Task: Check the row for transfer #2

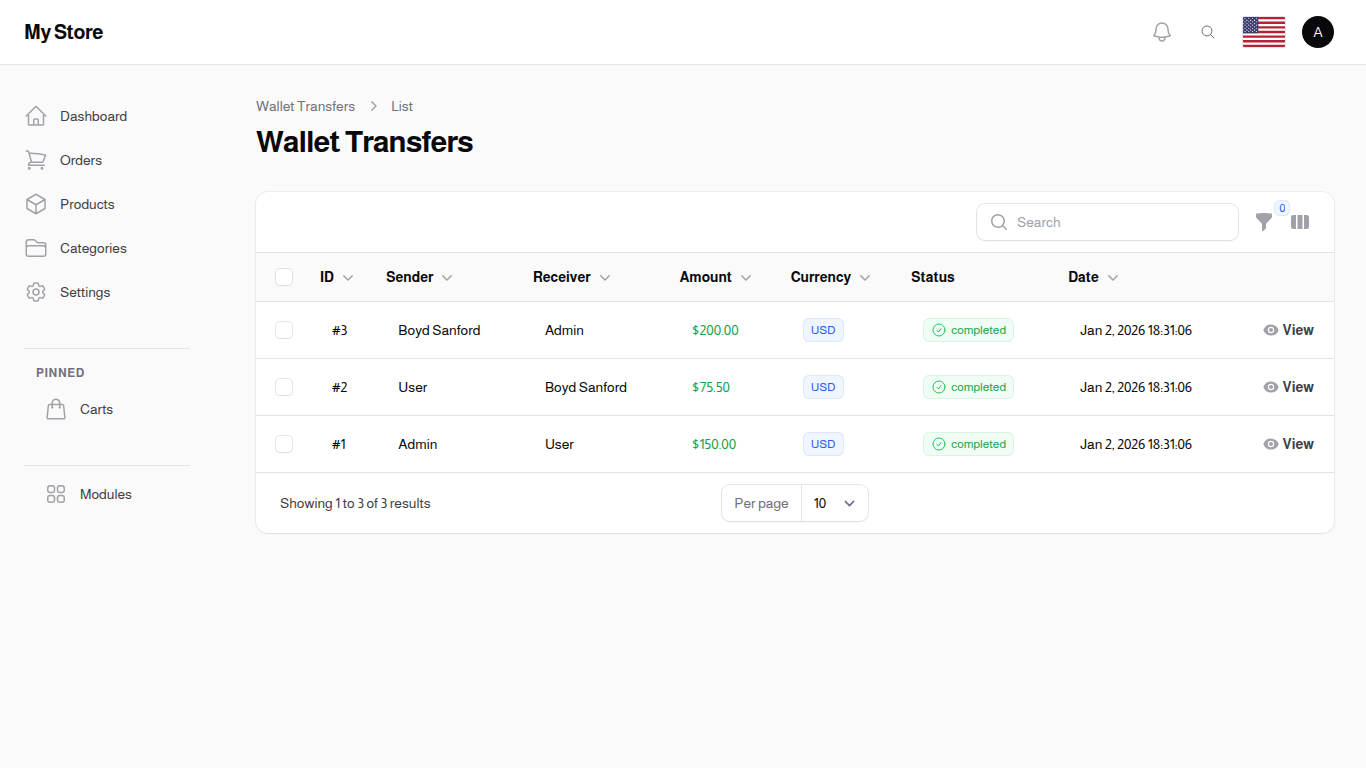Action: [x=284, y=387]
